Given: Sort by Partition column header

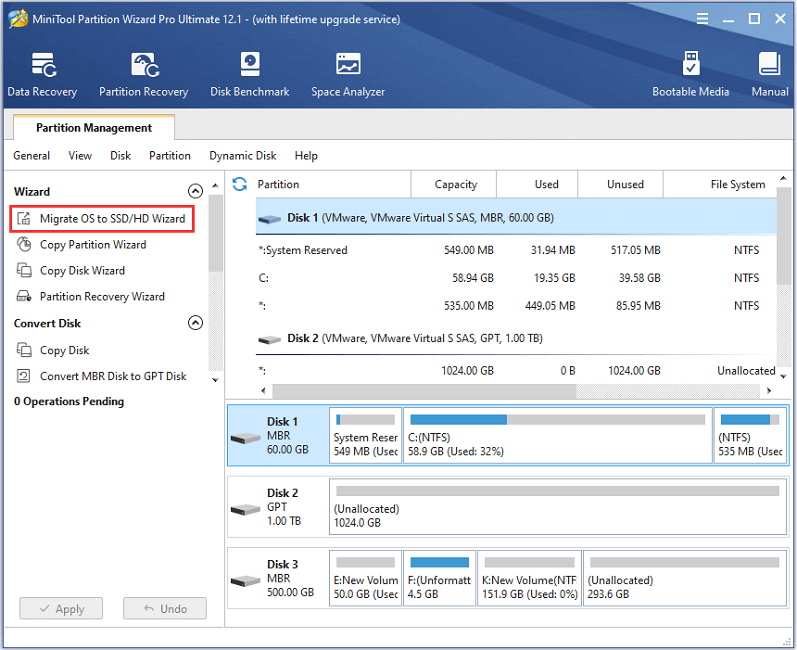Looking at the screenshot, I should coord(333,184).
